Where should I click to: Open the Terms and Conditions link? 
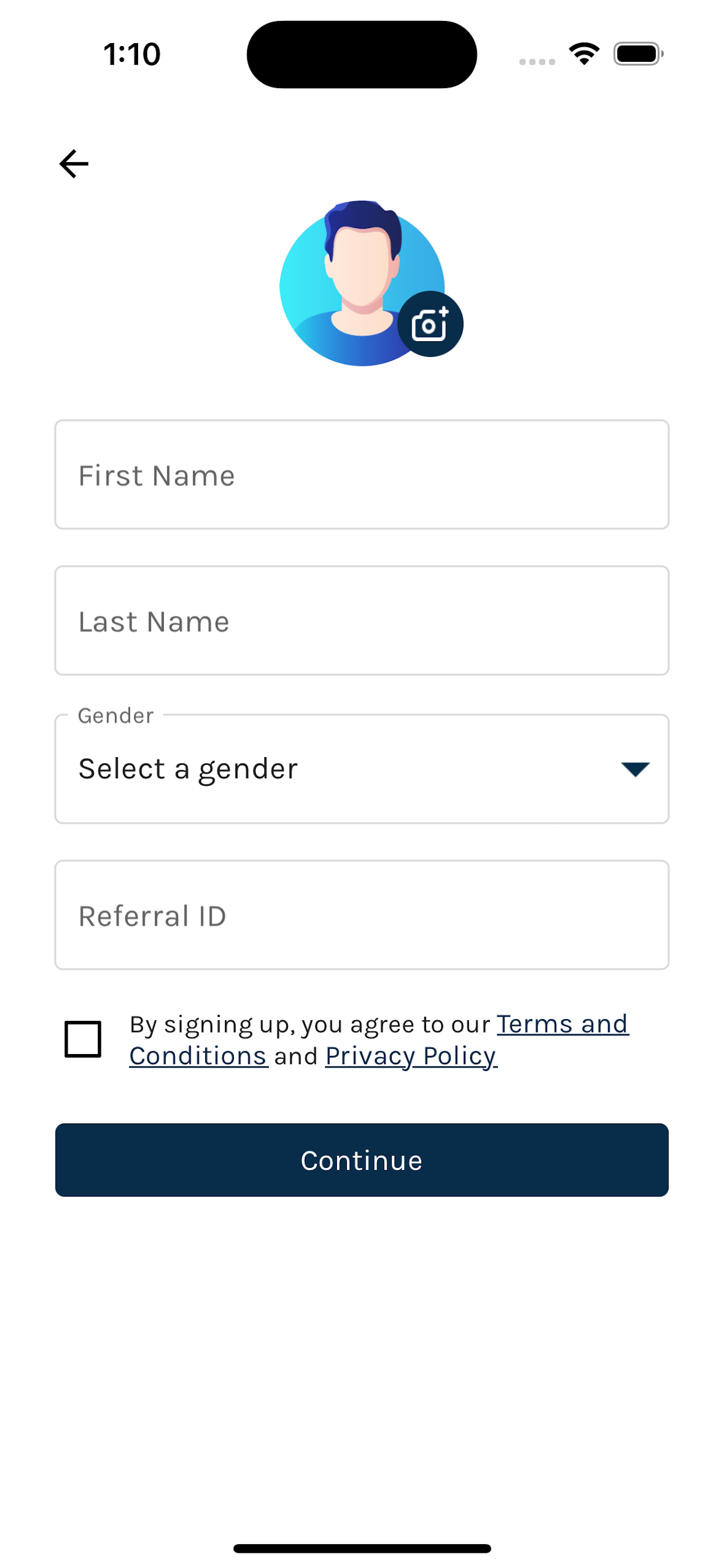coord(562,1024)
